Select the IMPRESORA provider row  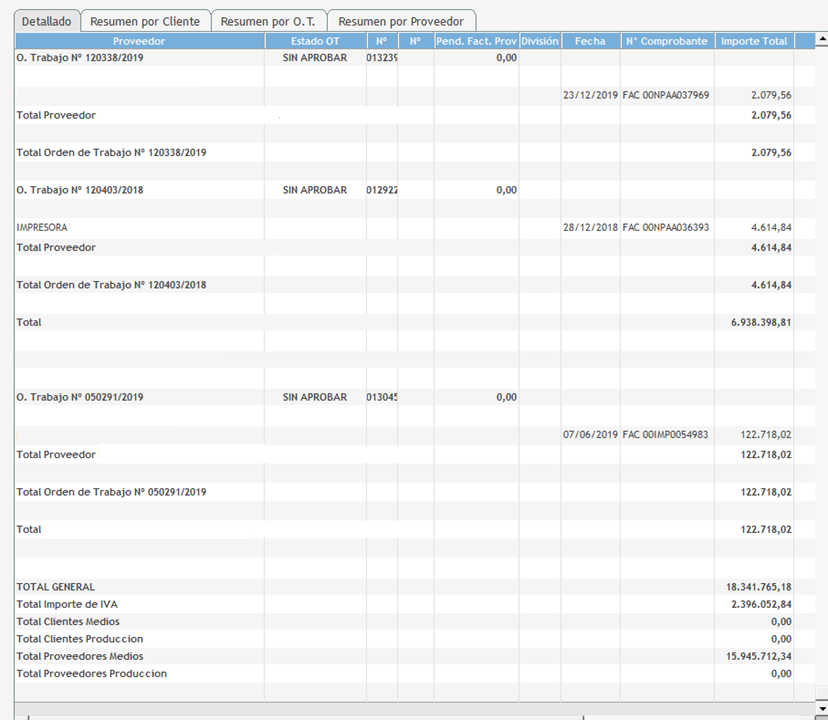[43, 228]
